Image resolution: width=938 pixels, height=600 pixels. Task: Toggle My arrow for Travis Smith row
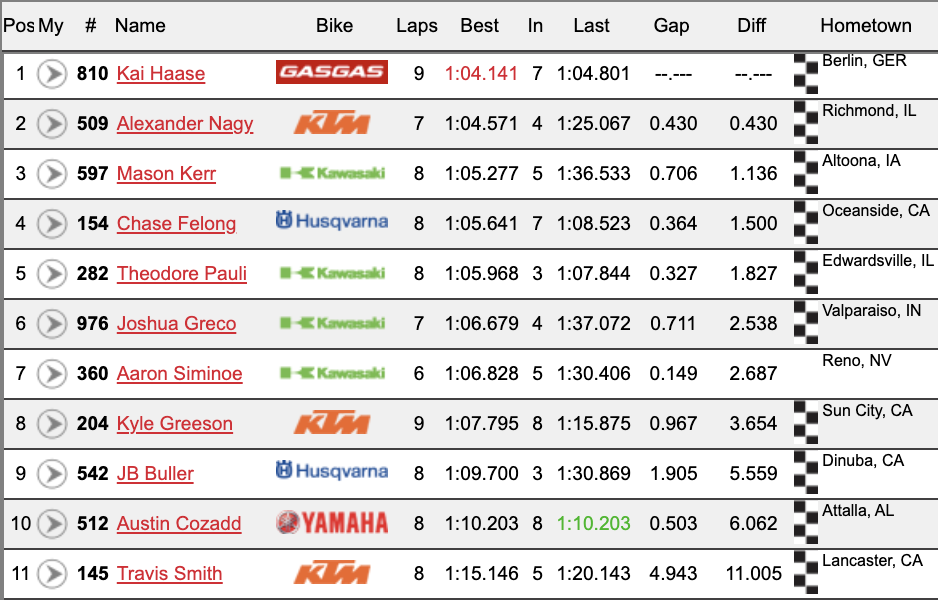52,574
